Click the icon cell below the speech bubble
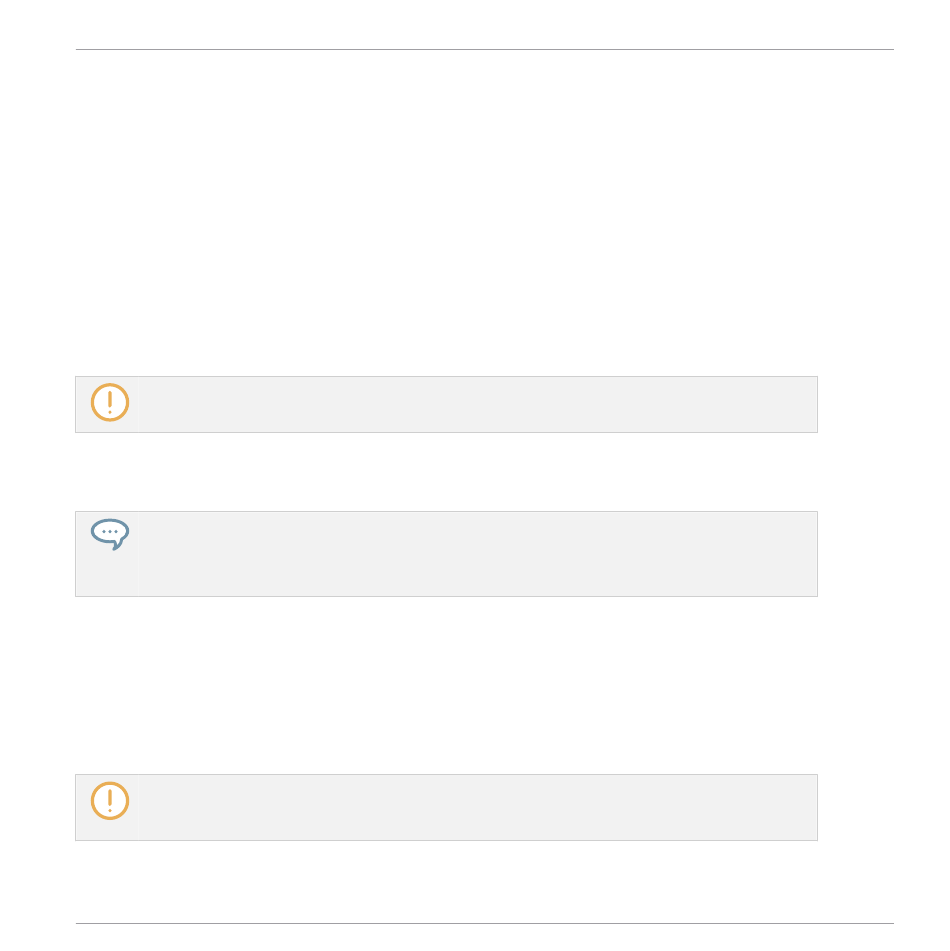Image resolution: width=950 pixels, height=951 pixels. coord(107,574)
